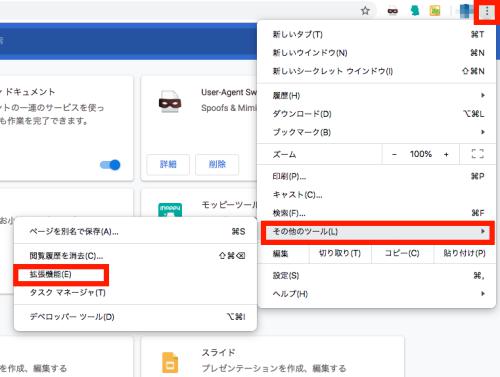Click 貼り付け(P) paste button
The height and width of the screenshot is (377, 500).
[464, 253]
